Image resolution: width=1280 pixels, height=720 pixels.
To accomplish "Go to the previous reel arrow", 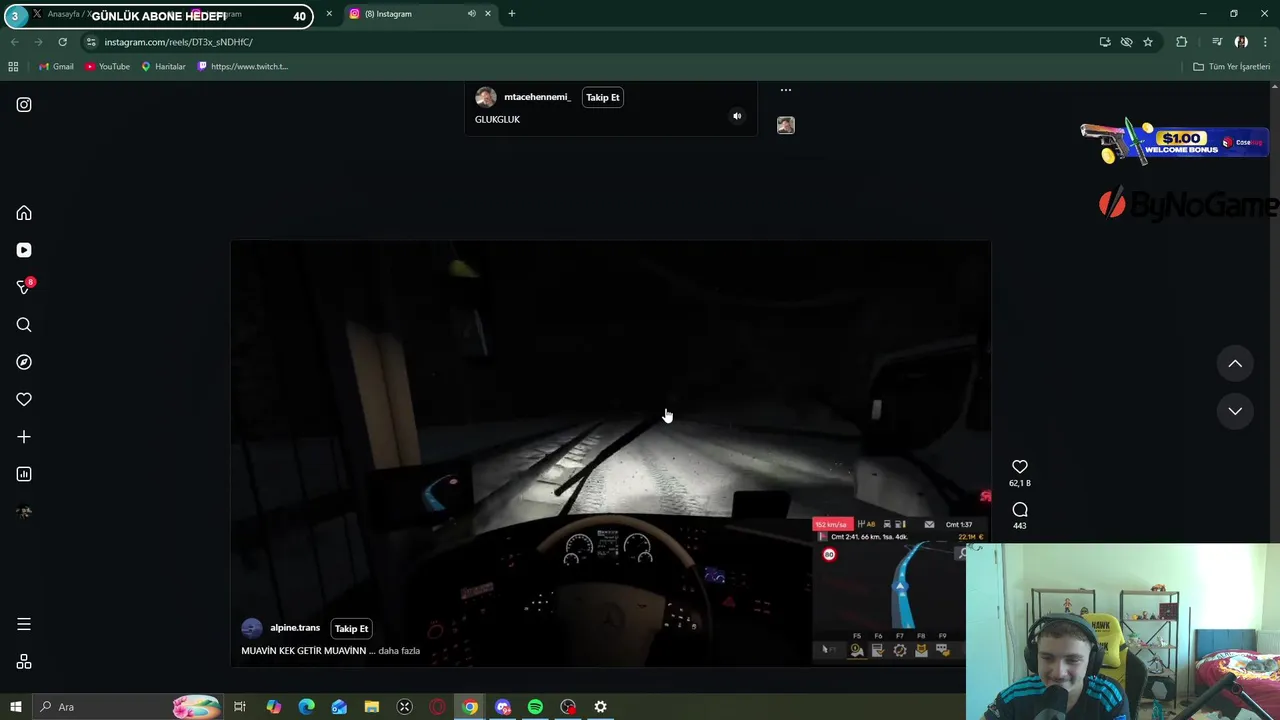I will tap(1235, 364).
